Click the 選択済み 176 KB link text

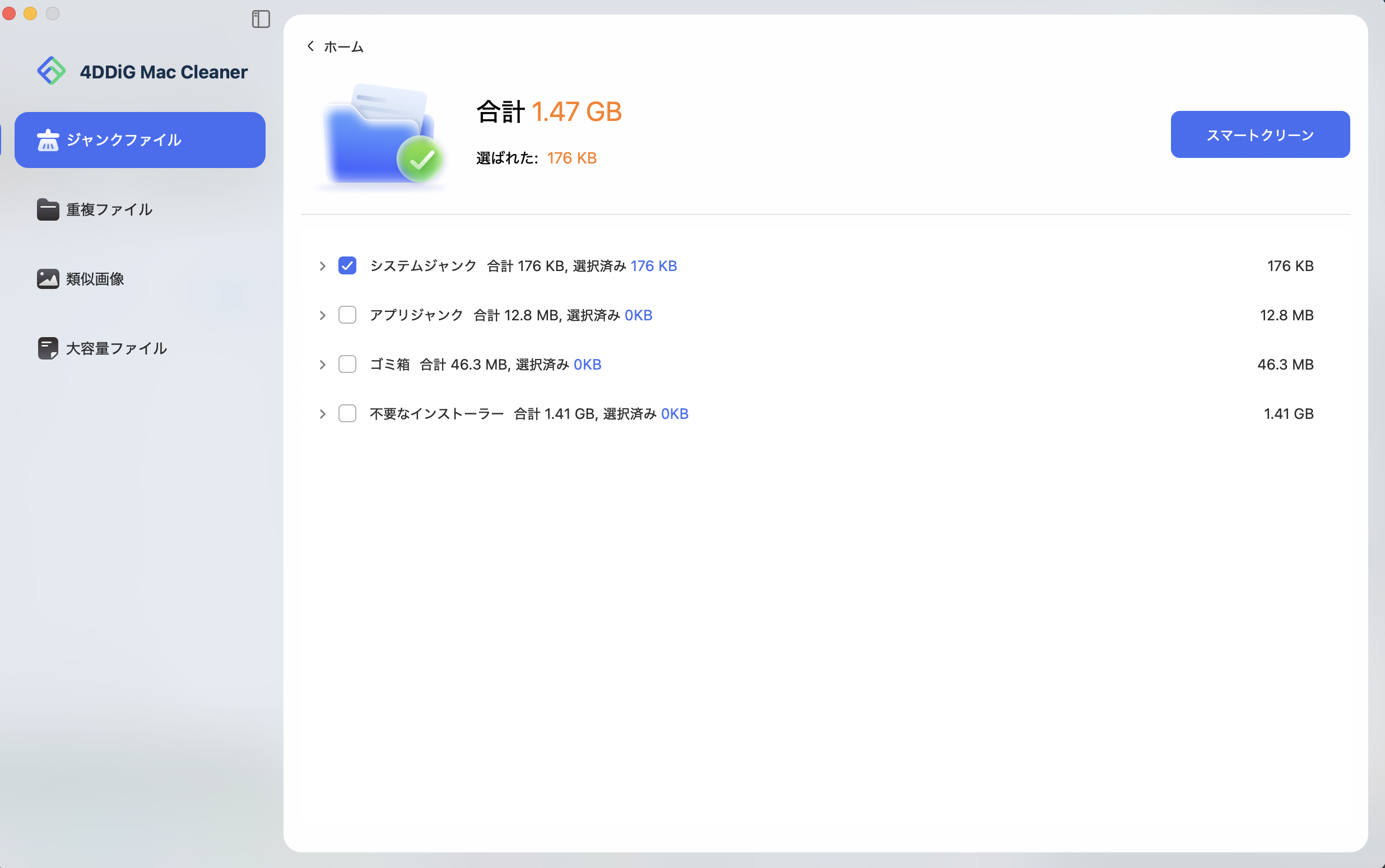tap(653, 265)
